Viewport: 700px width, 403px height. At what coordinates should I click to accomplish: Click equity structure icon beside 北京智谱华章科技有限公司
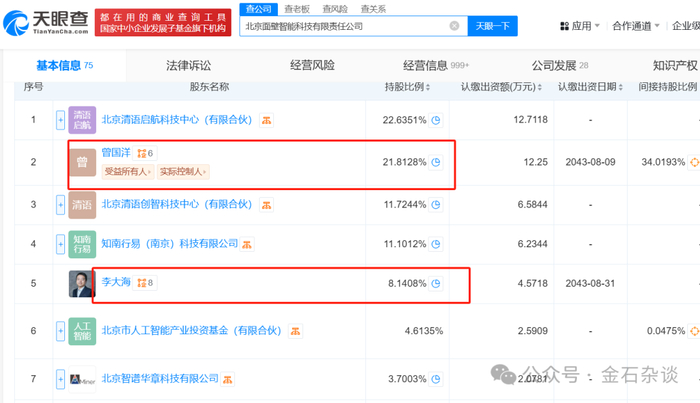point(228,379)
